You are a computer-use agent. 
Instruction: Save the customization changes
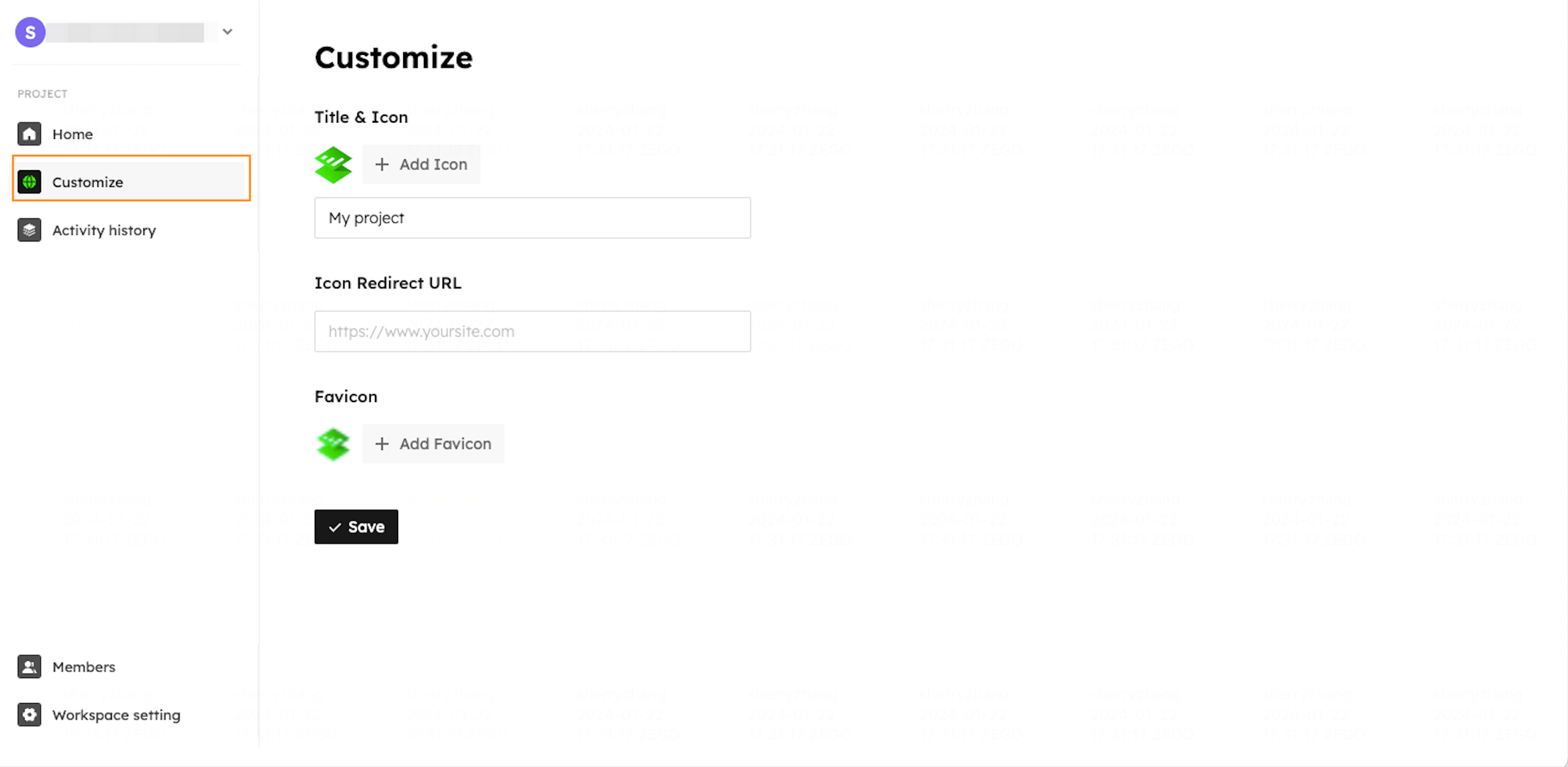(x=356, y=527)
